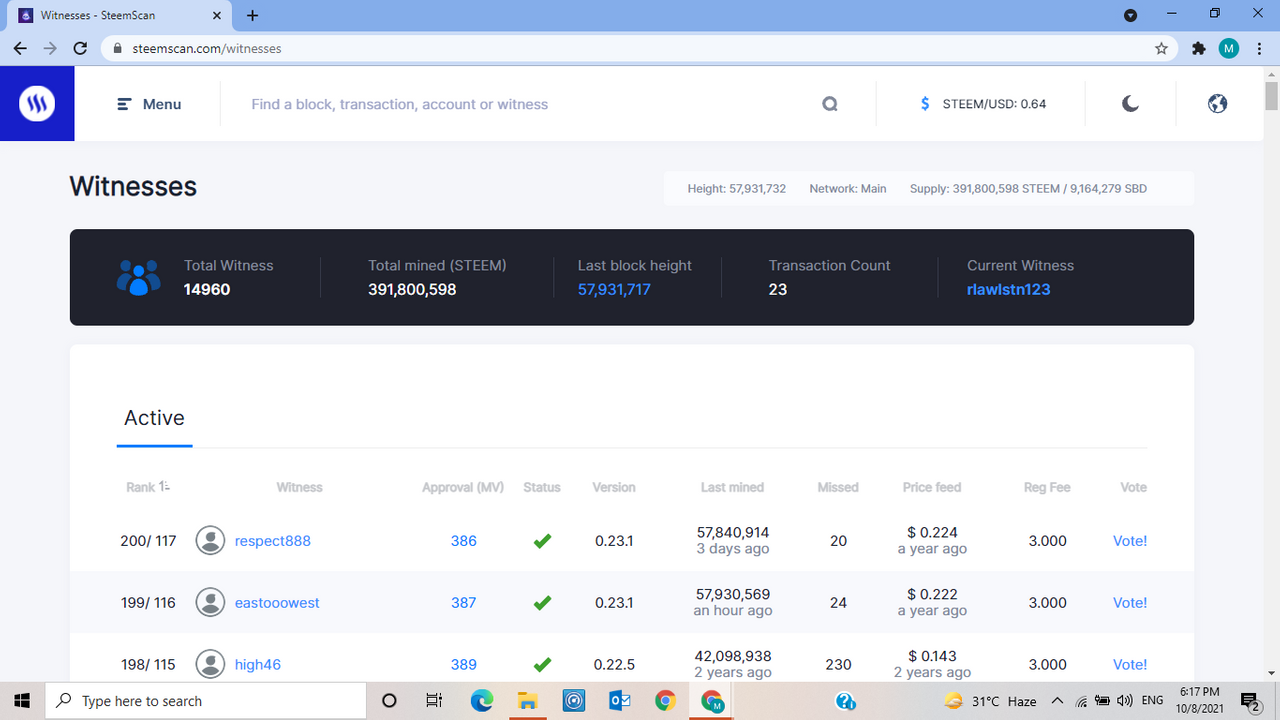Click the Version column header
1280x720 pixels.
(x=614, y=487)
